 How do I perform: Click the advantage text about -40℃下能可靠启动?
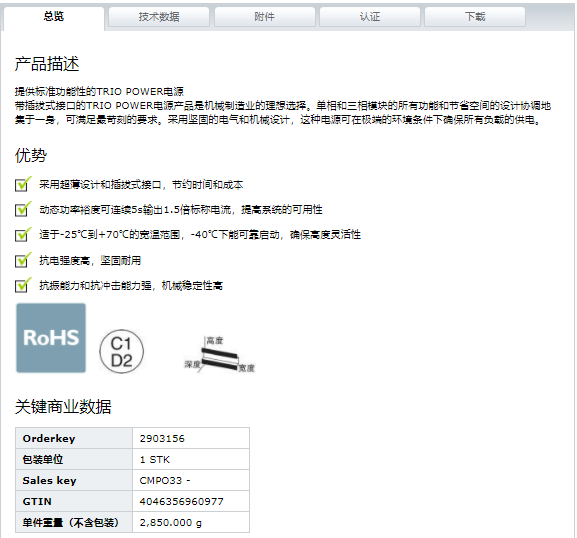point(200,234)
